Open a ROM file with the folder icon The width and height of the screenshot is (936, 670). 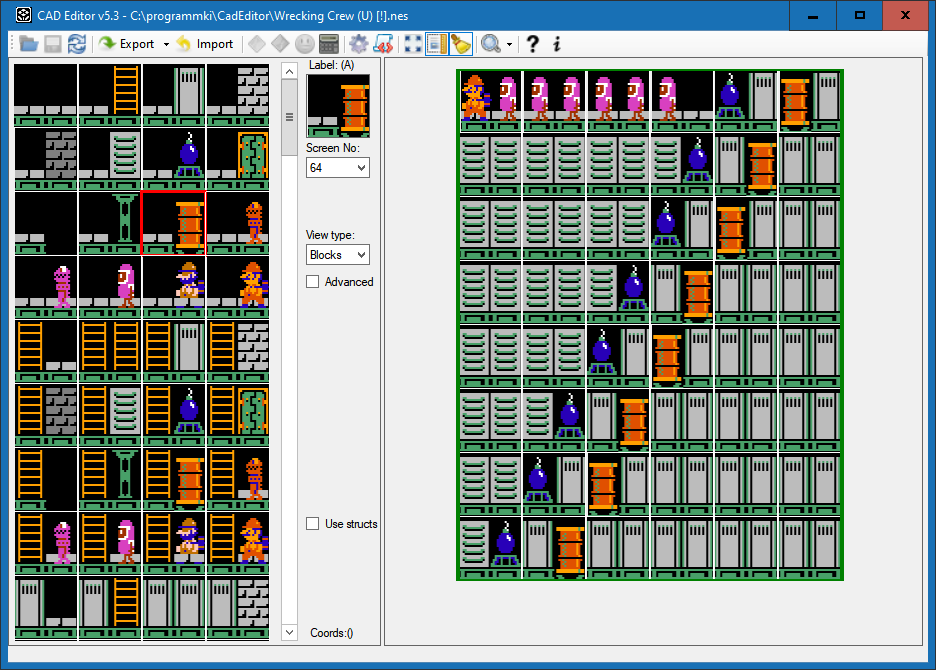29,44
